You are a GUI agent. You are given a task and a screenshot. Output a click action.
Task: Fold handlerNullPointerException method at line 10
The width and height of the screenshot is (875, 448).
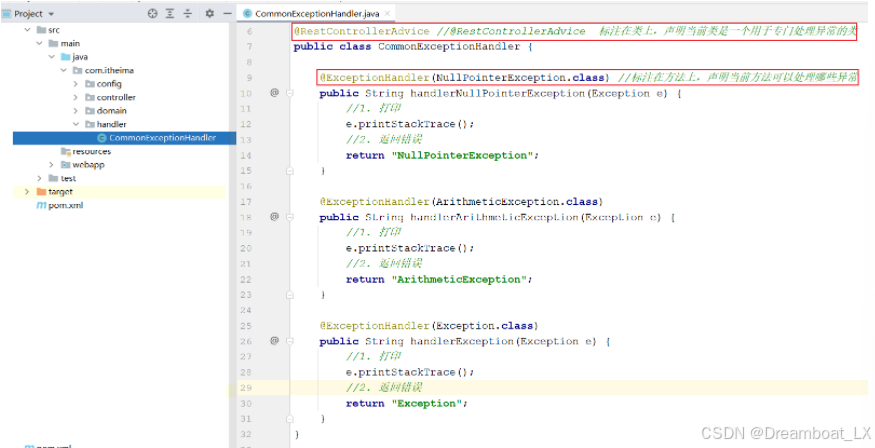point(290,93)
